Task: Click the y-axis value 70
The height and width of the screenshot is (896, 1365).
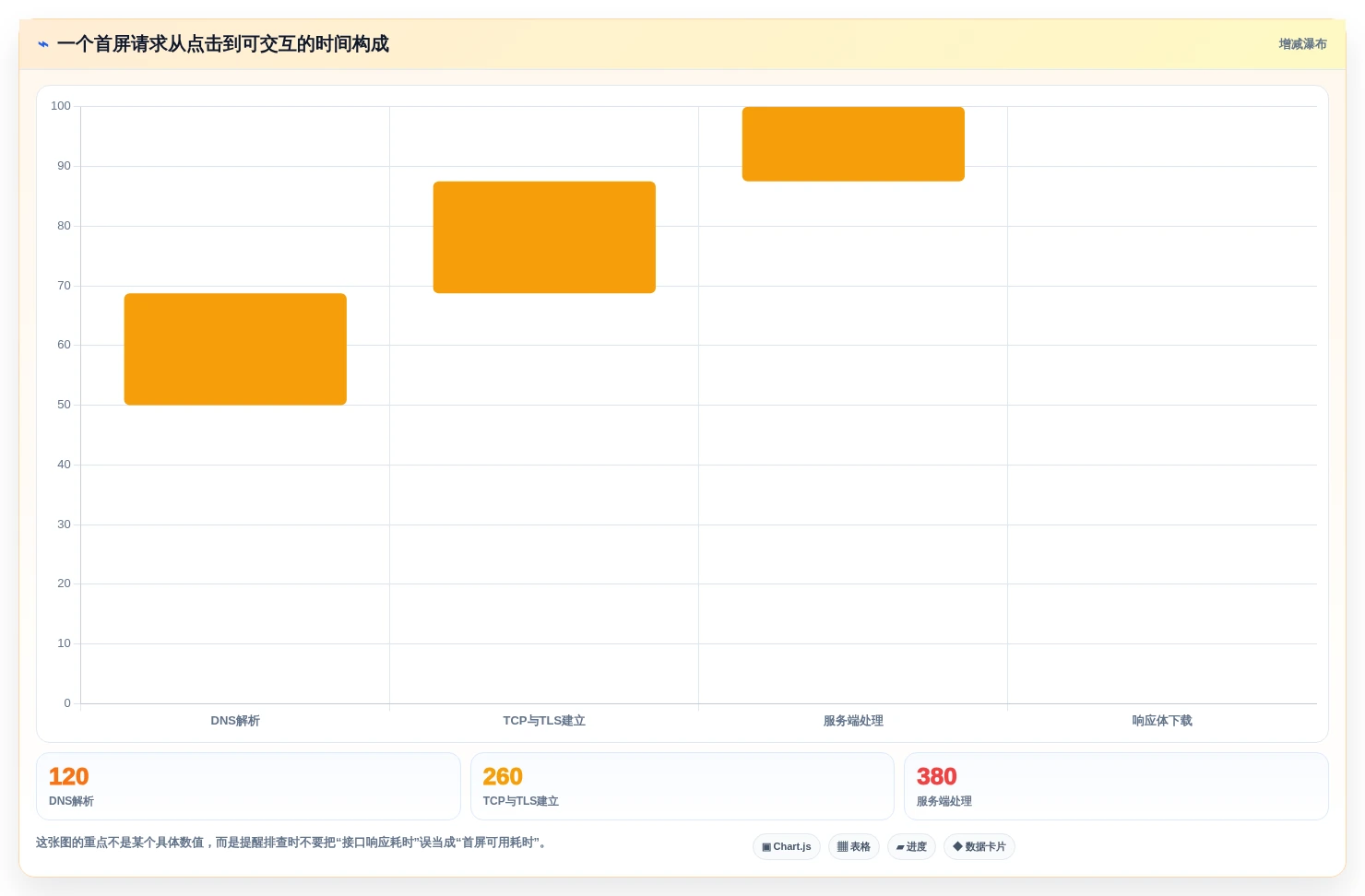Action: point(64,286)
